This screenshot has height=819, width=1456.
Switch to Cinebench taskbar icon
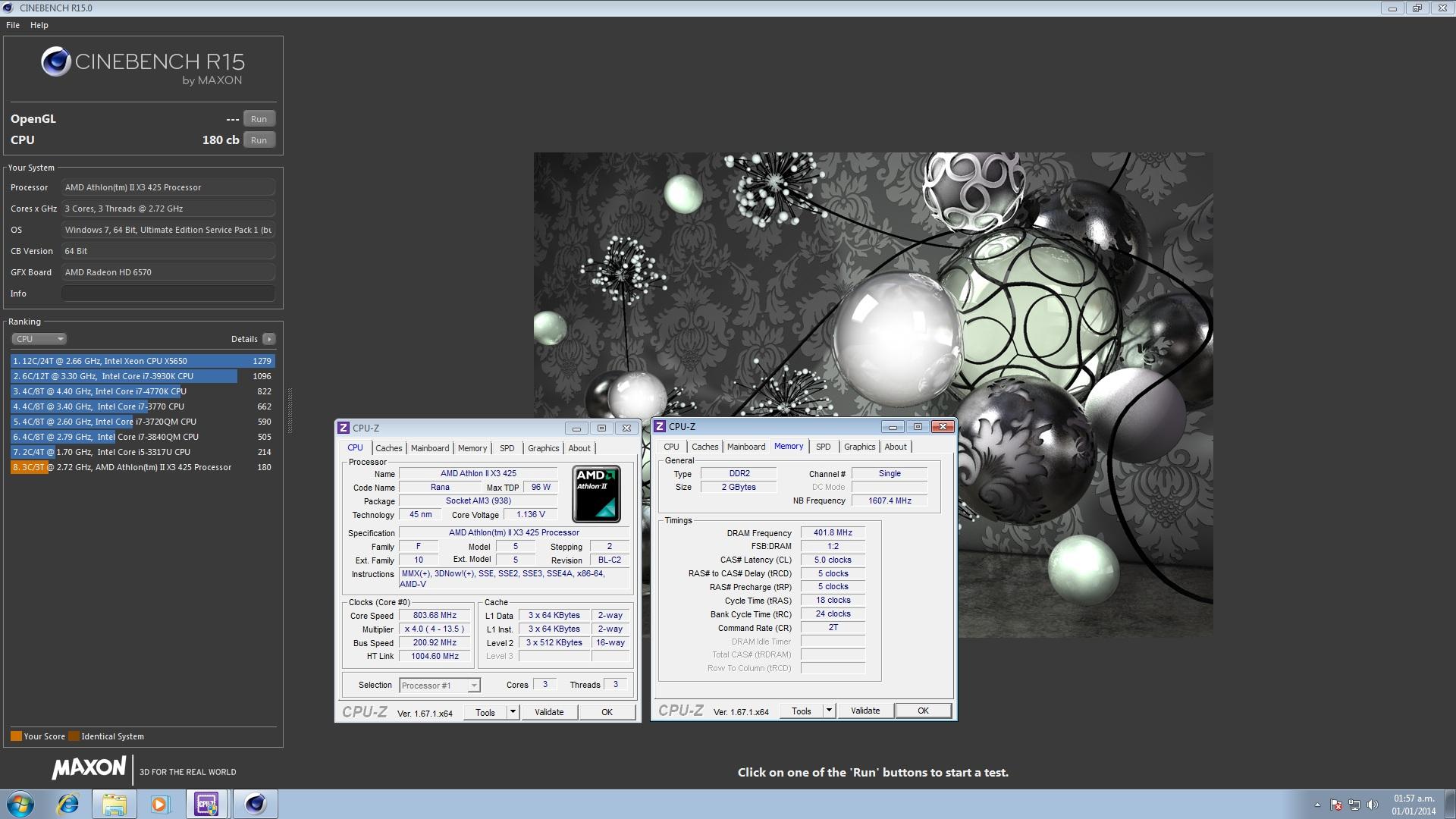pyautogui.click(x=255, y=804)
